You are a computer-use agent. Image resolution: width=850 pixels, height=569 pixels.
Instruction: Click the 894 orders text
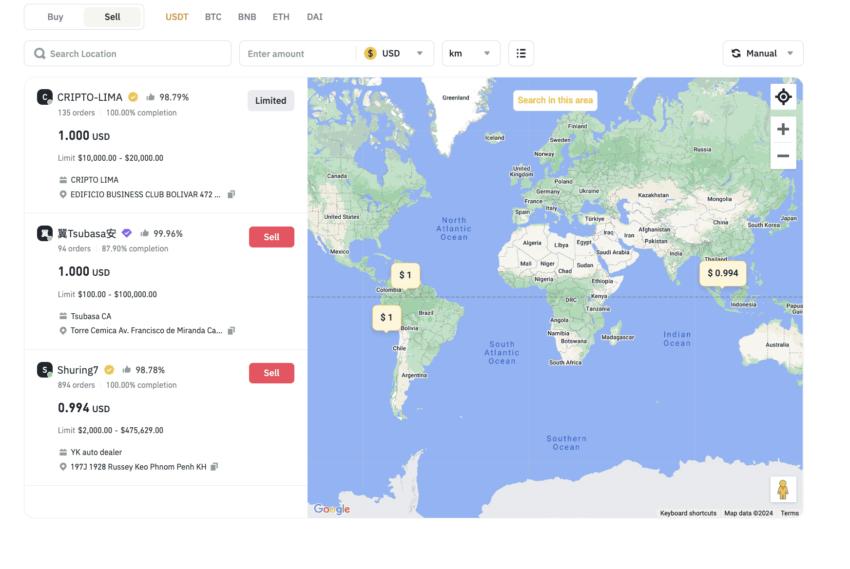click(x=76, y=385)
